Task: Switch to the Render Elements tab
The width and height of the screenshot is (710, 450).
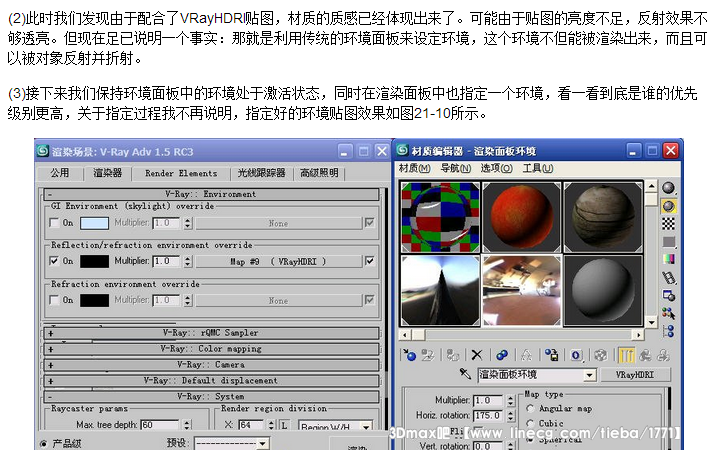Action: click(x=181, y=173)
